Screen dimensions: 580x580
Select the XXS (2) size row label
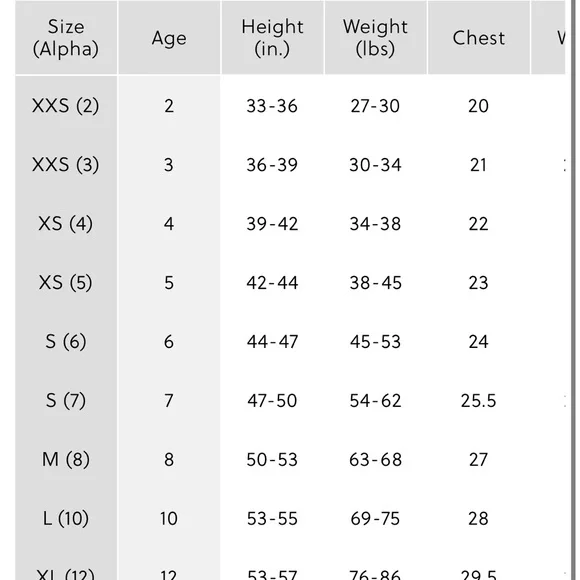pos(65,106)
